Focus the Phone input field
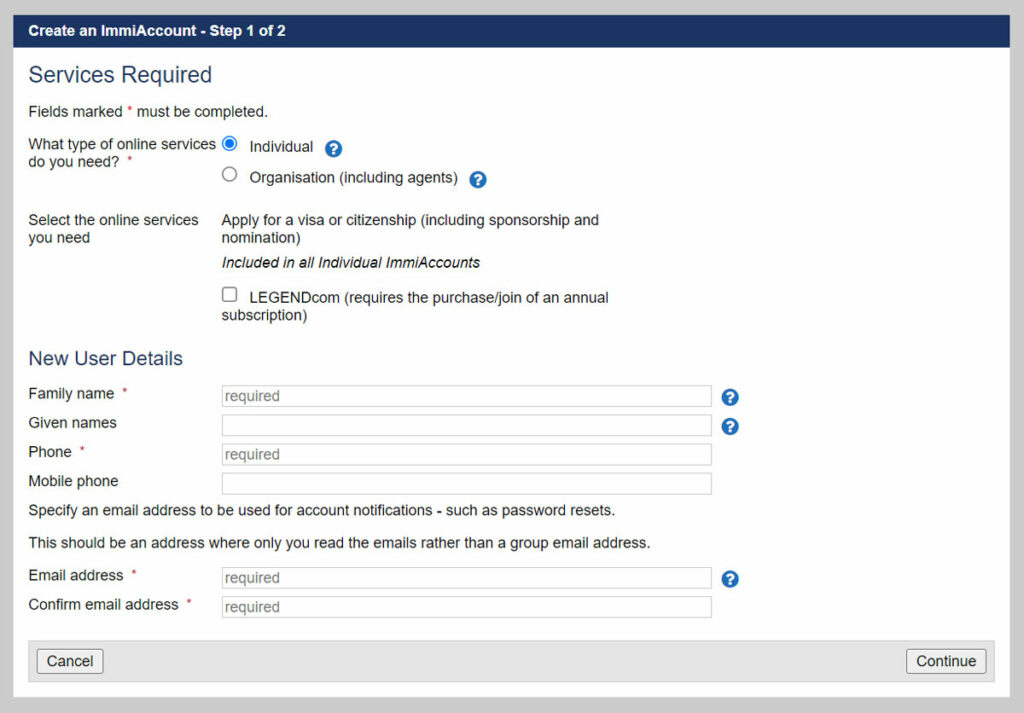Viewport: 1024px width, 713px height. (466, 454)
